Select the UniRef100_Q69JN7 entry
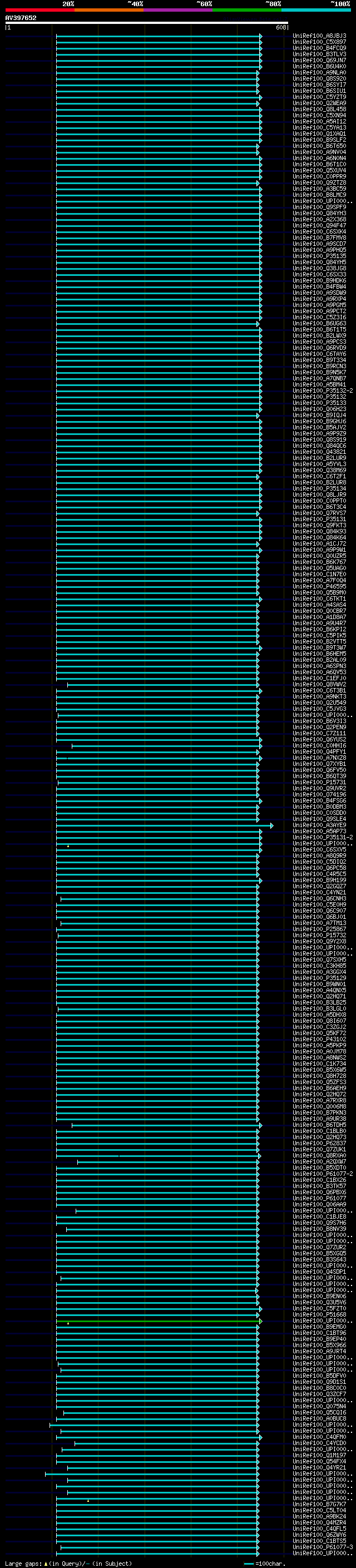The height and width of the screenshot is (1568, 356). click(x=319, y=60)
